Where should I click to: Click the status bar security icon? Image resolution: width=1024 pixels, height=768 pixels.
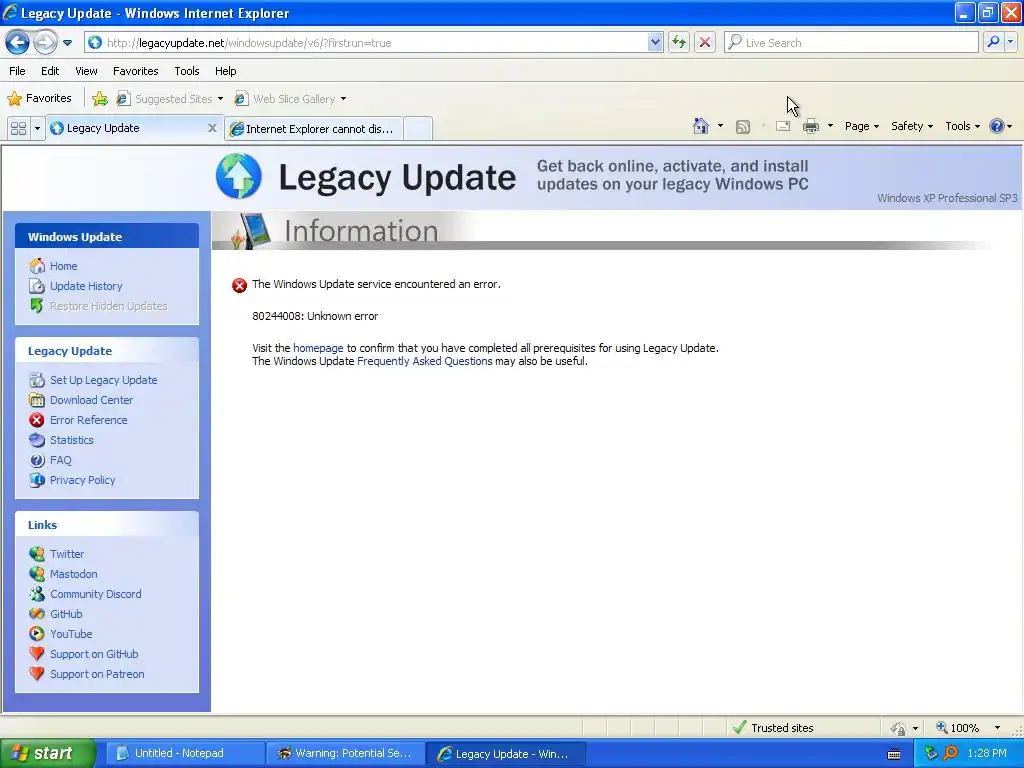pos(899,728)
